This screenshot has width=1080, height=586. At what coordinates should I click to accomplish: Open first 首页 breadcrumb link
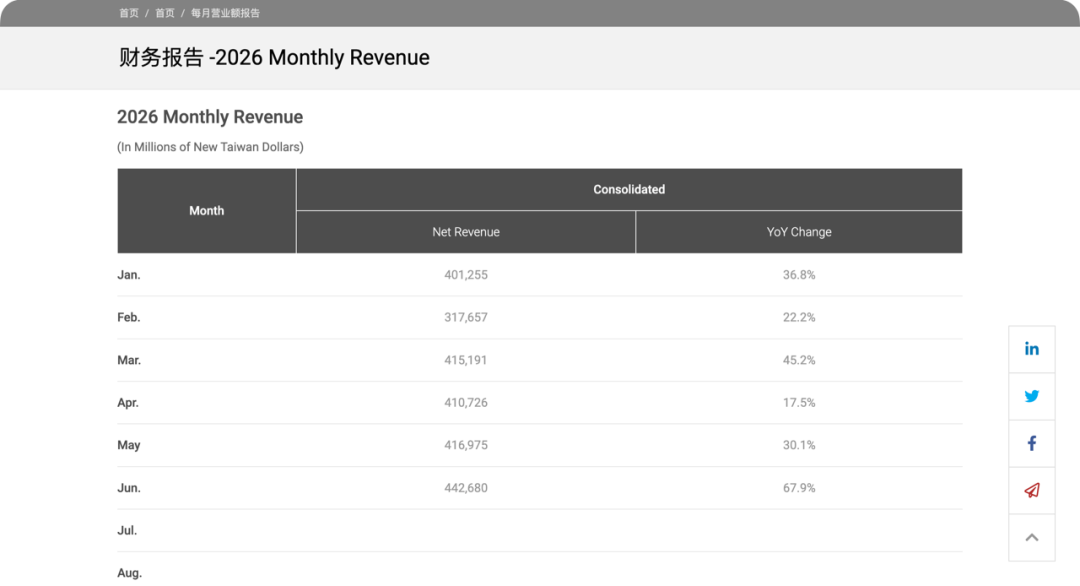[x=129, y=13]
